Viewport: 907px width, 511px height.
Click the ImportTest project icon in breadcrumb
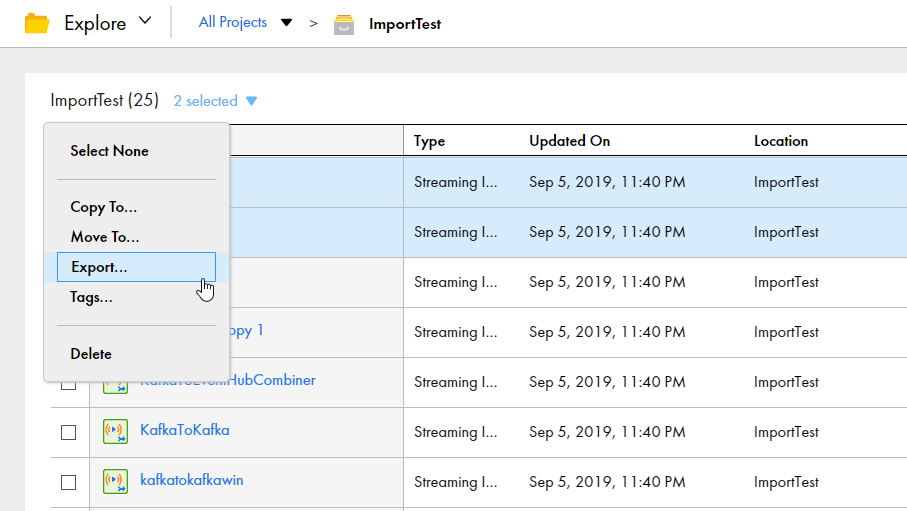pyautogui.click(x=344, y=24)
